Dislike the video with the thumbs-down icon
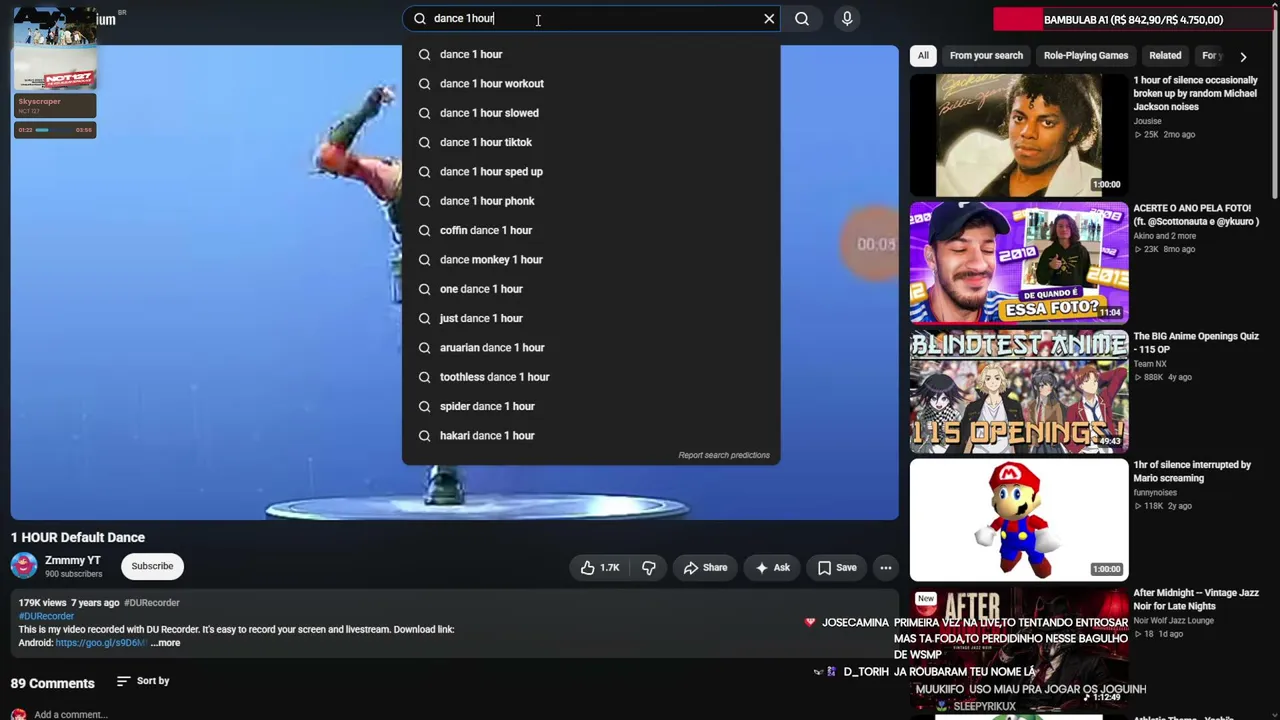Image resolution: width=1280 pixels, height=720 pixels. point(649,568)
